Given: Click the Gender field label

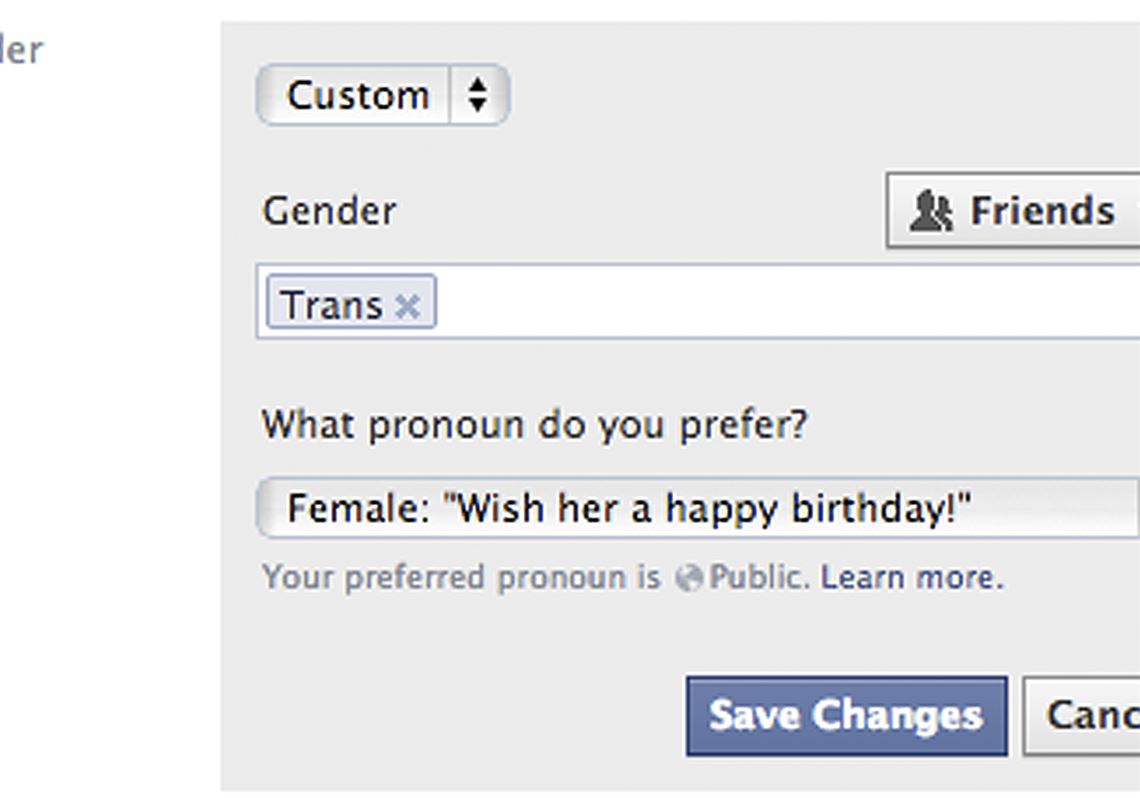Looking at the screenshot, I should click(x=329, y=211).
